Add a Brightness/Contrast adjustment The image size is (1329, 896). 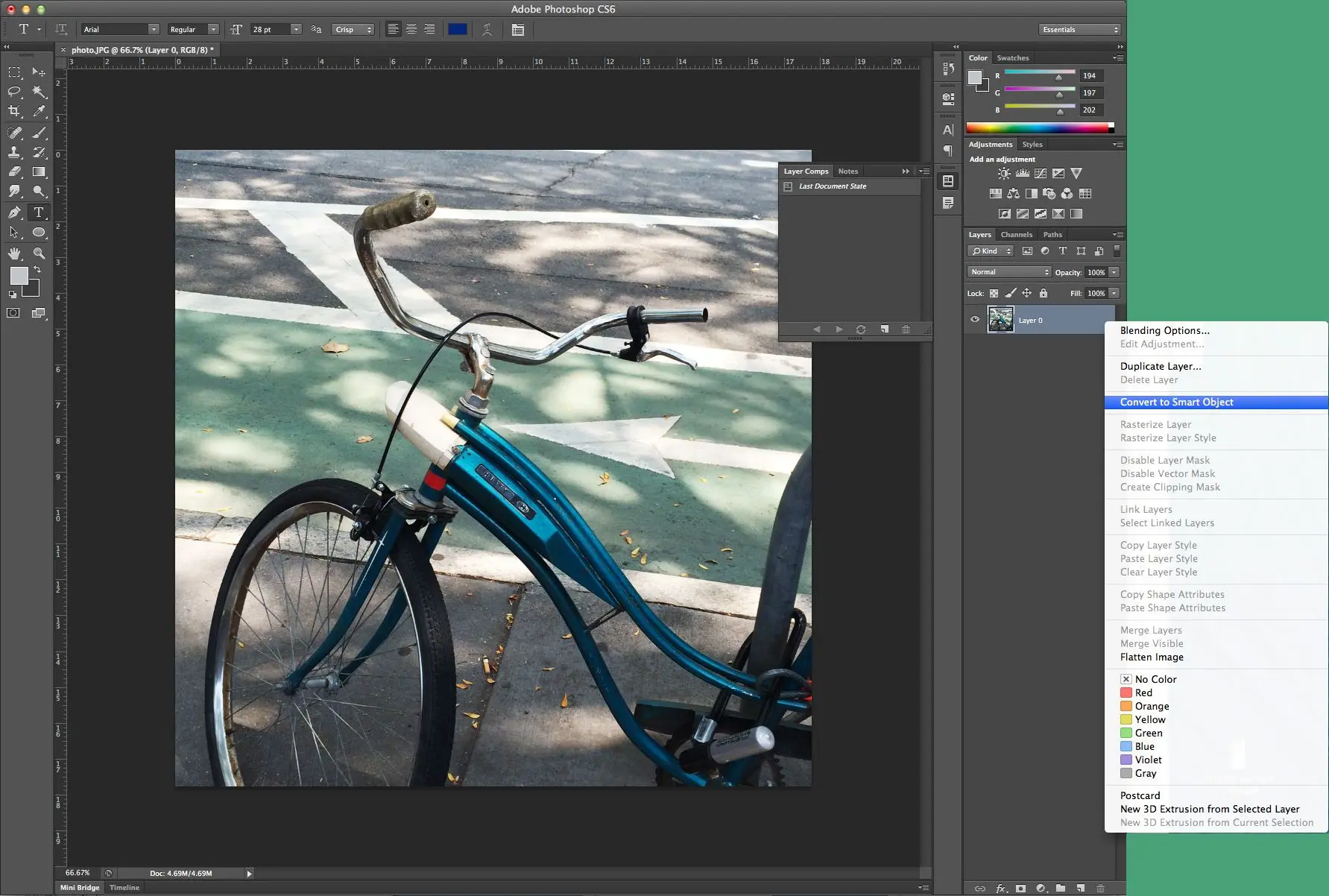pos(1004,173)
